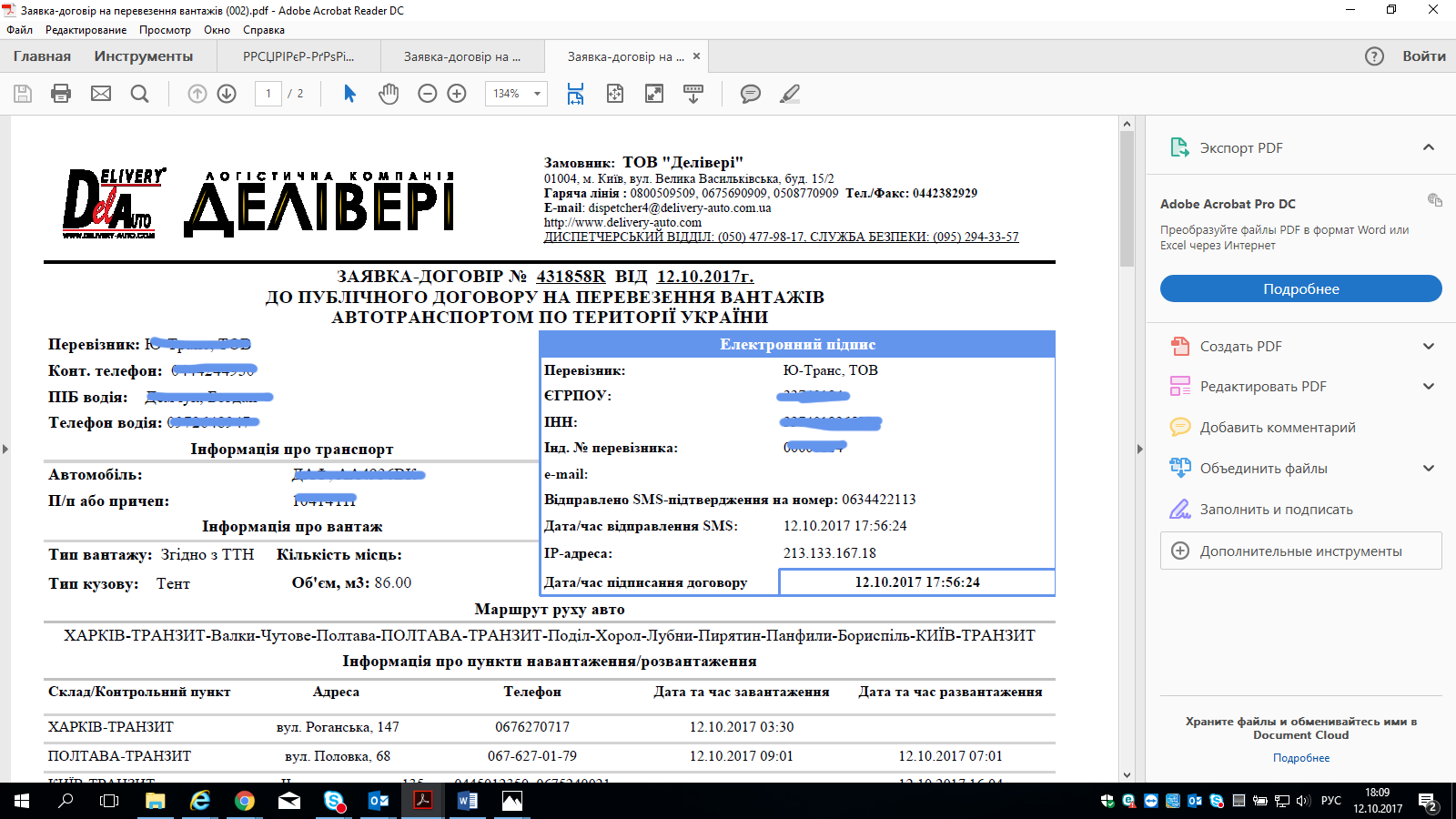Click the delivery-auto.com website link

[622, 222]
